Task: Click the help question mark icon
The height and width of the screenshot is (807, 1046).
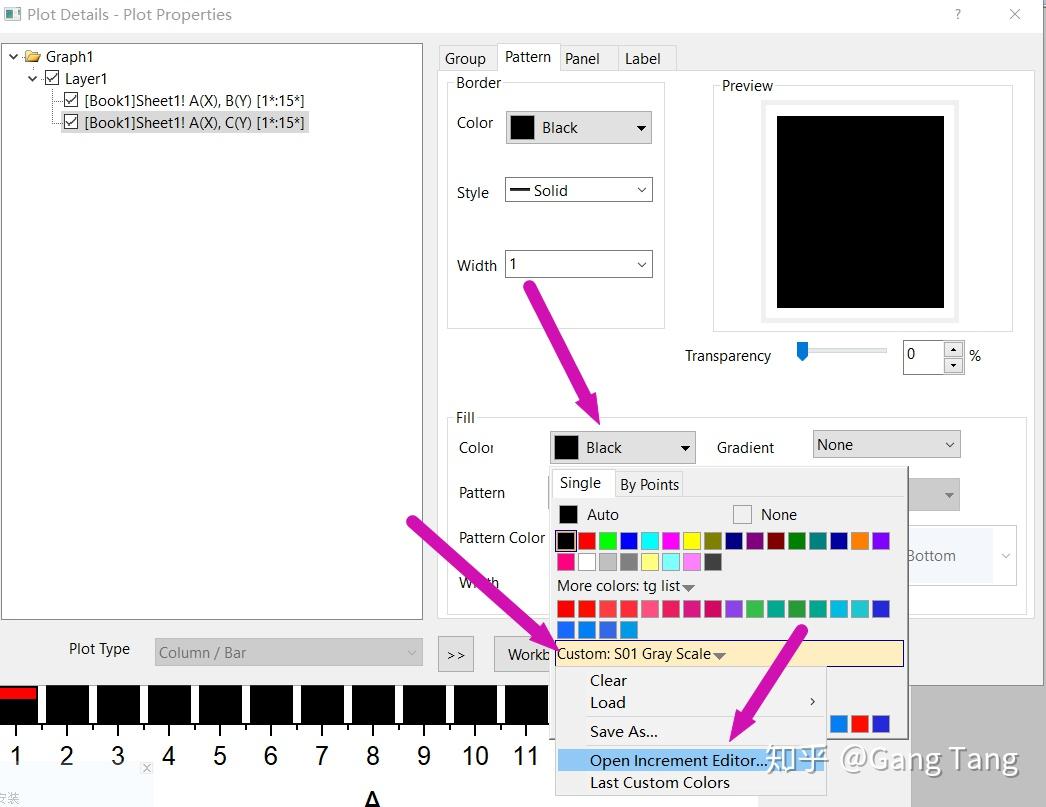Action: 958,14
